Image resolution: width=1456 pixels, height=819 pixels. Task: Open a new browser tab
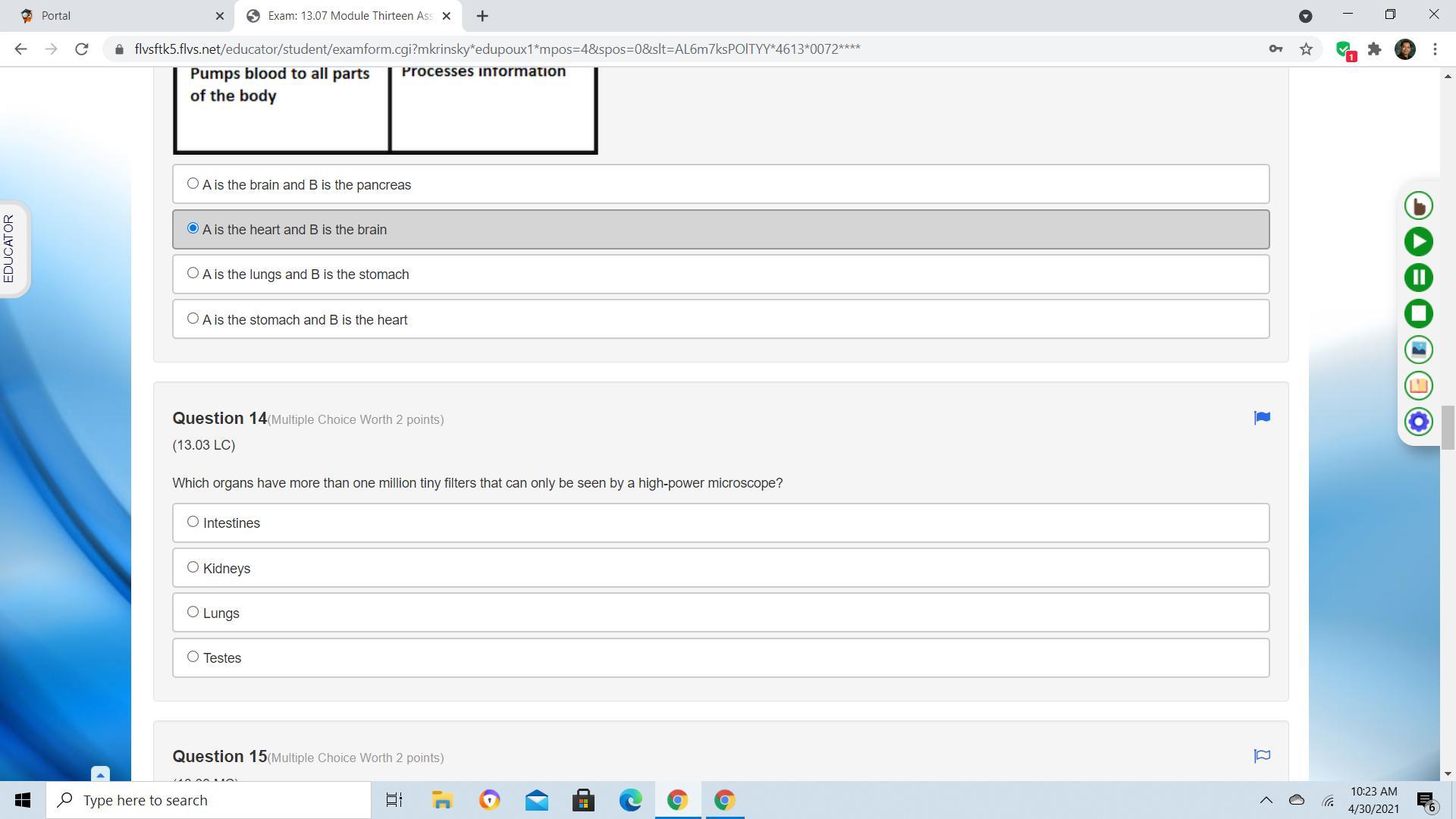coord(482,15)
